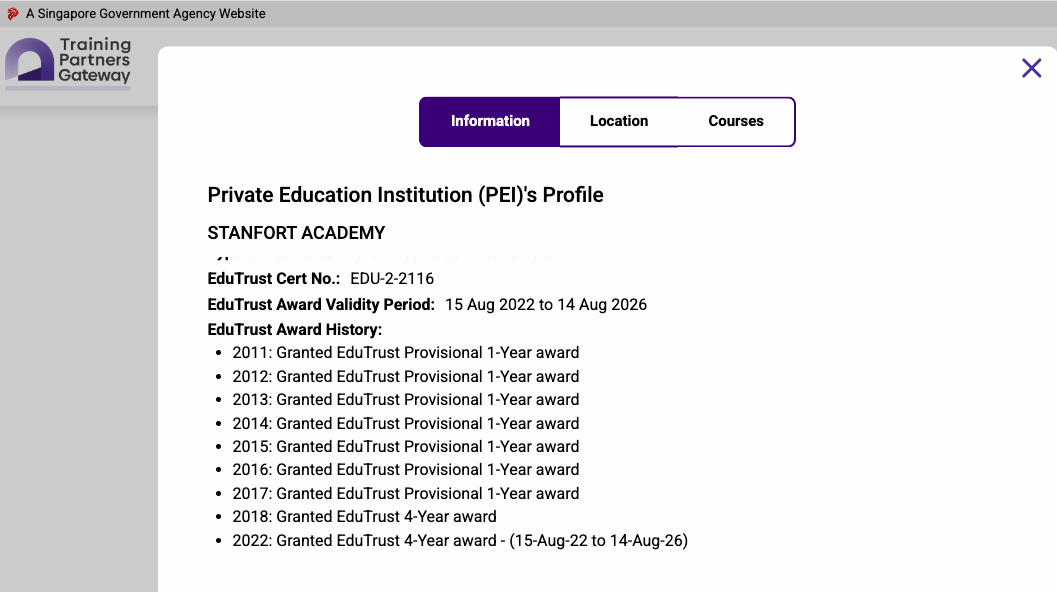Image resolution: width=1057 pixels, height=592 pixels.
Task: Select the Information tab
Action: [x=490, y=121]
